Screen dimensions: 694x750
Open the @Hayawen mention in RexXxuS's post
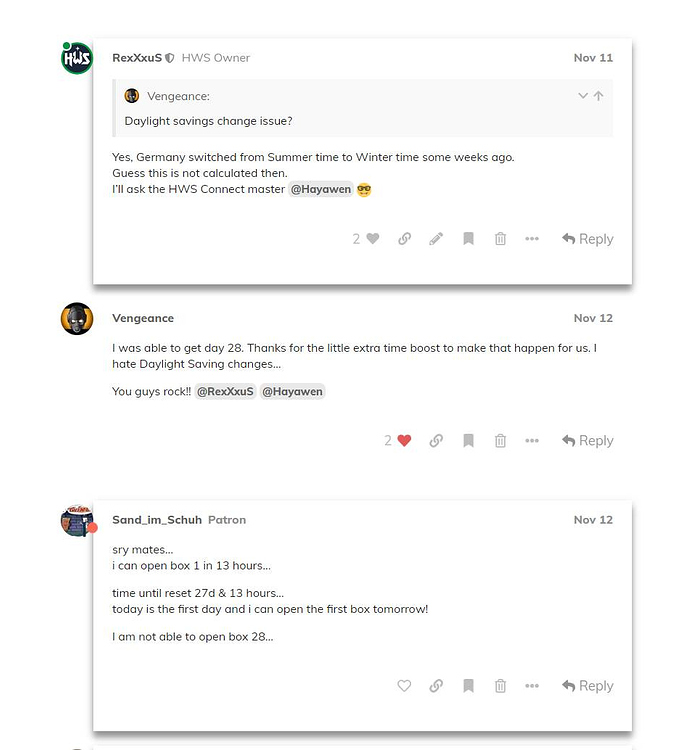[x=321, y=190]
